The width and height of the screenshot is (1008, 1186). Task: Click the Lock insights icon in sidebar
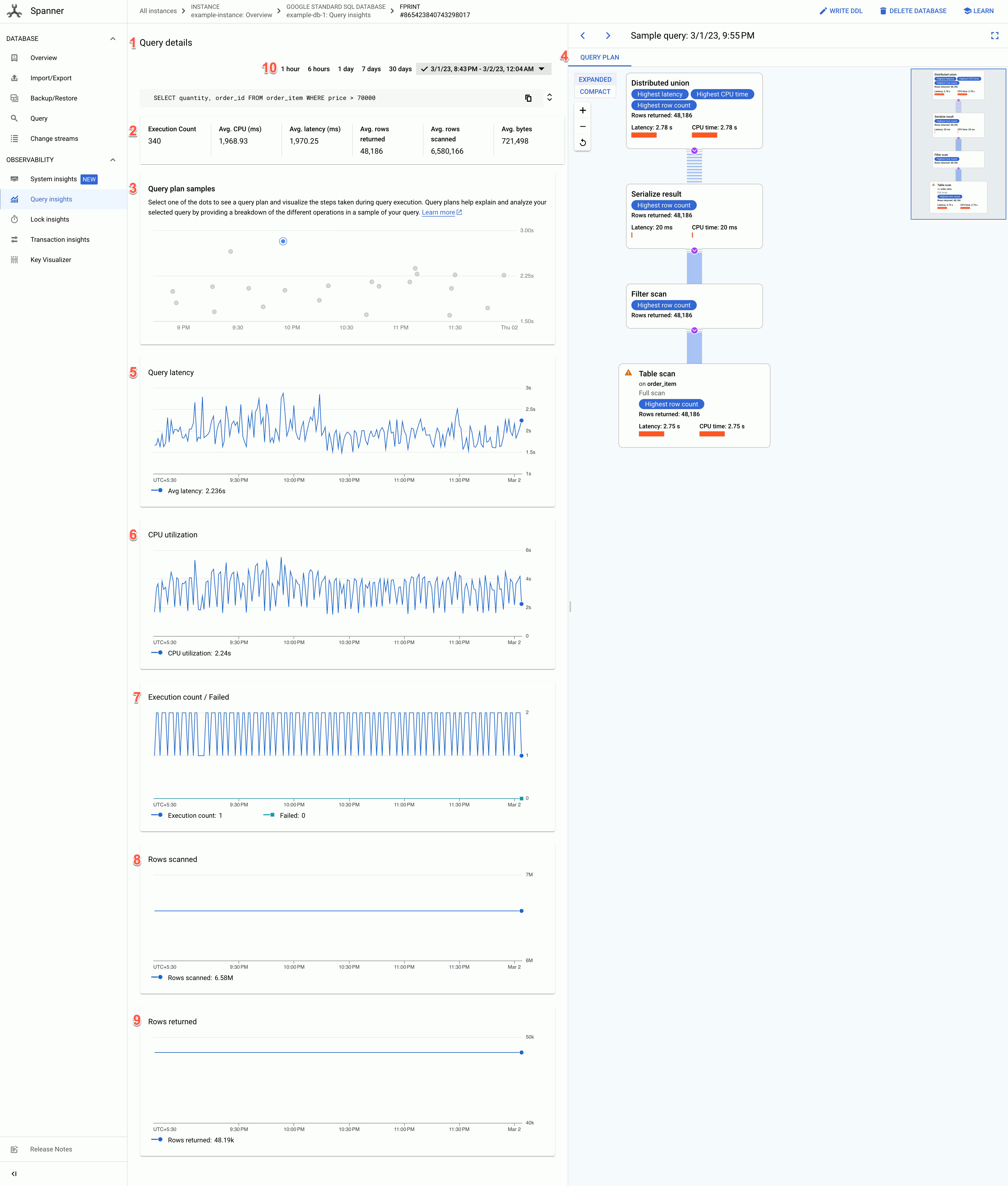[14, 219]
